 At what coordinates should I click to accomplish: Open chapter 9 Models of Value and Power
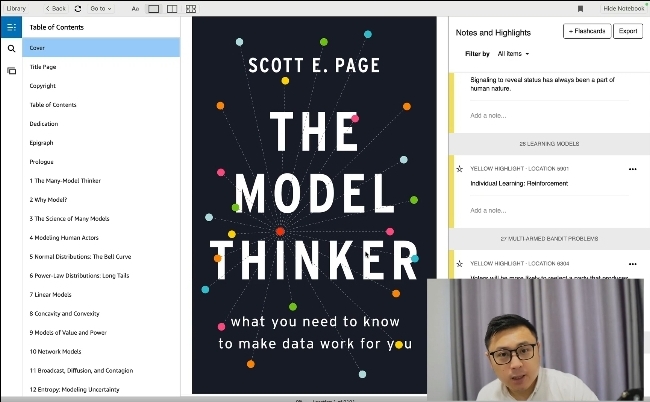coord(101,333)
